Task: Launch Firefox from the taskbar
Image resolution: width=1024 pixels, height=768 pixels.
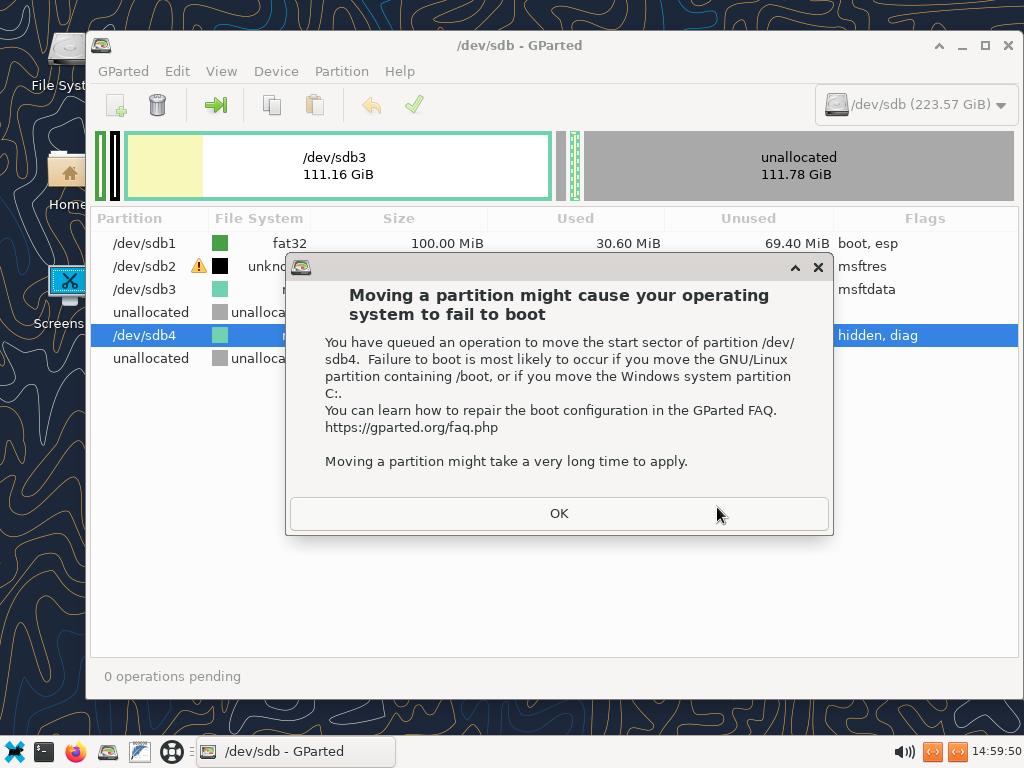Action: (x=76, y=752)
